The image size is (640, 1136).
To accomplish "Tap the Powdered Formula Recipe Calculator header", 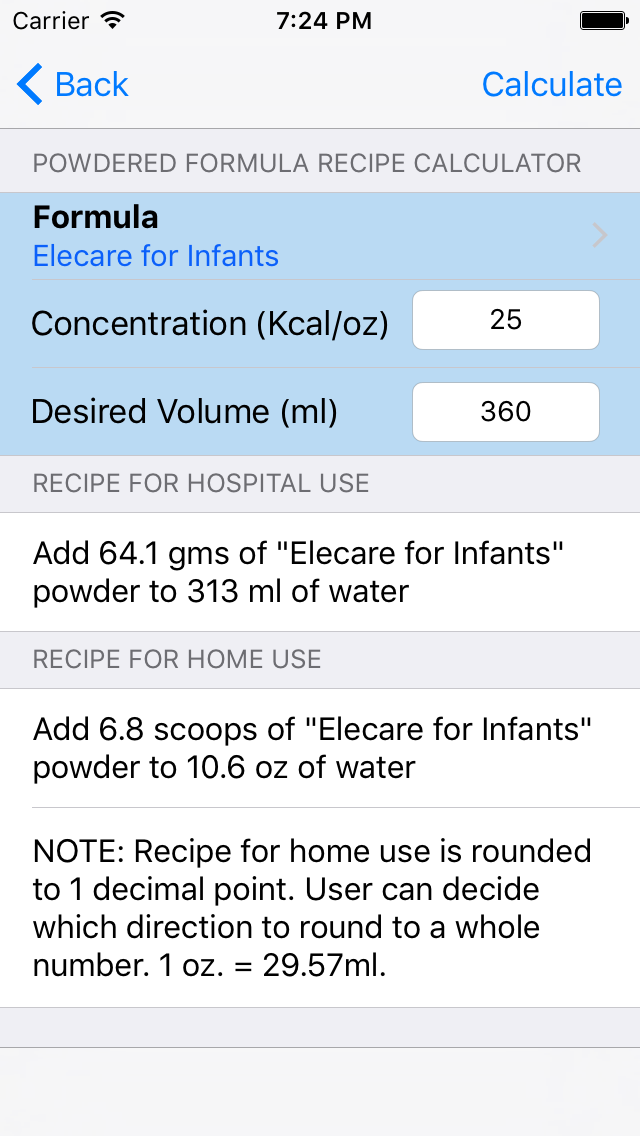I will (x=307, y=163).
